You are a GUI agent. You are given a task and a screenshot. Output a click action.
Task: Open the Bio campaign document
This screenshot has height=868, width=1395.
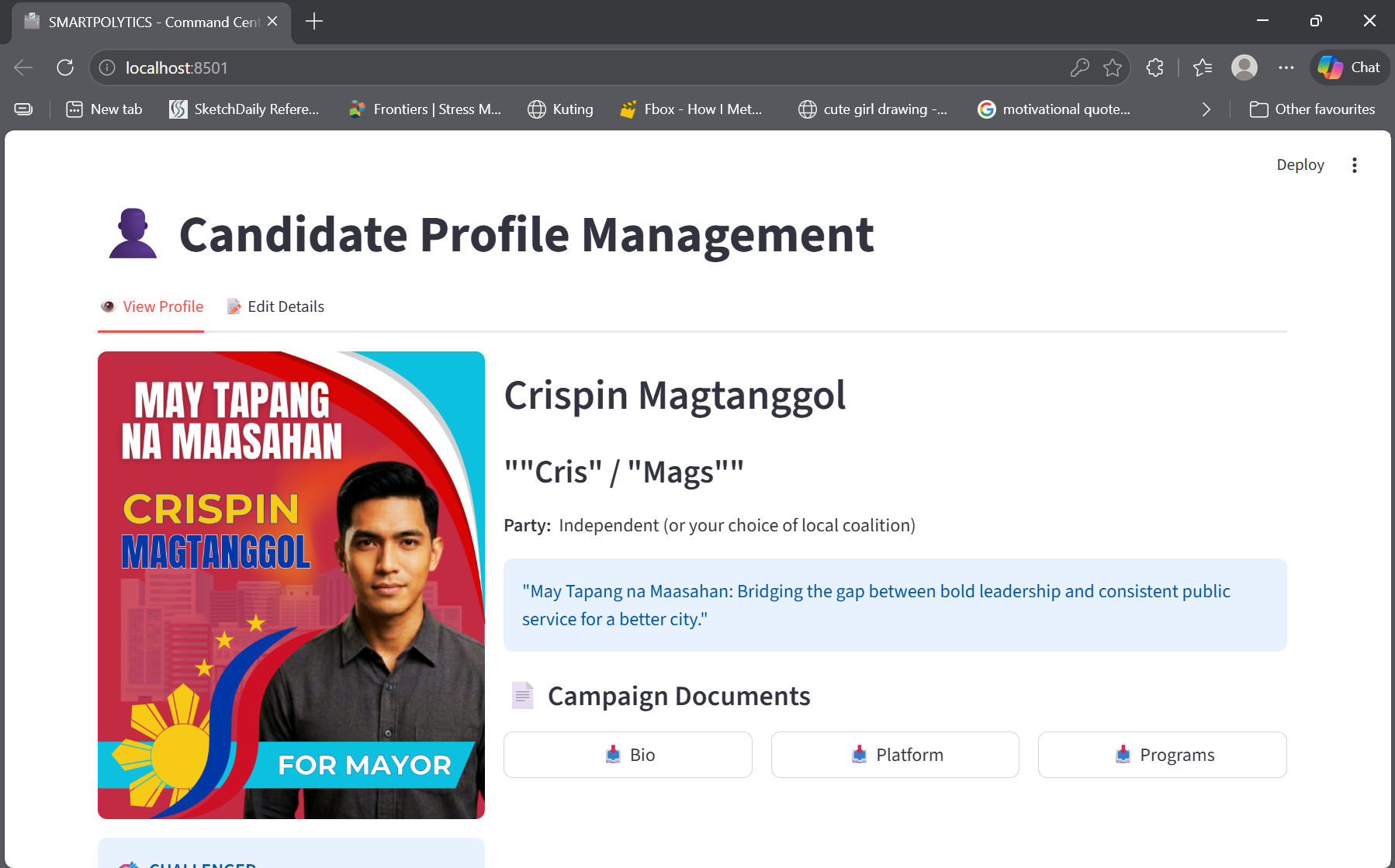[628, 754]
